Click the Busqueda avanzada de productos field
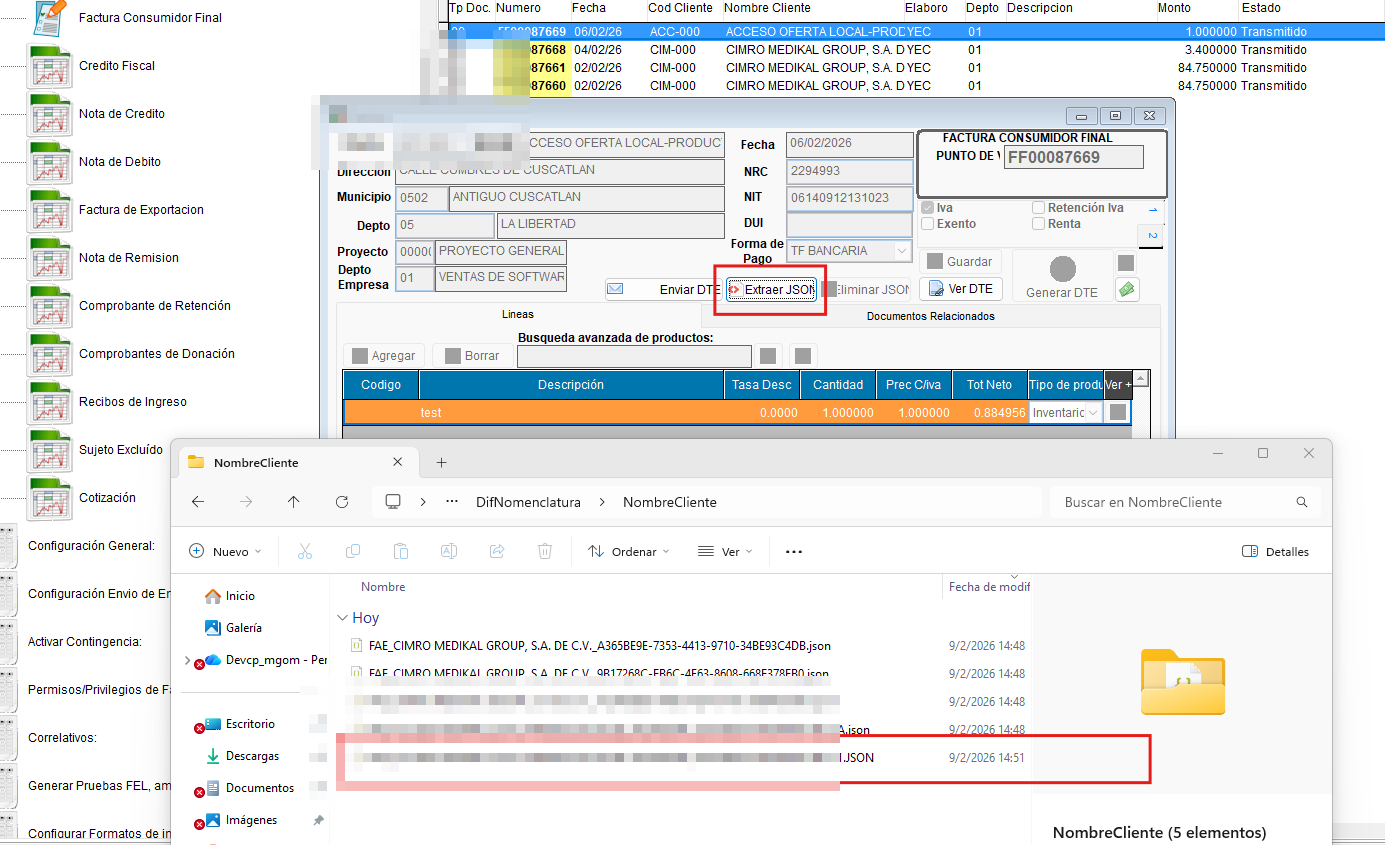The width and height of the screenshot is (1385, 845). point(634,356)
